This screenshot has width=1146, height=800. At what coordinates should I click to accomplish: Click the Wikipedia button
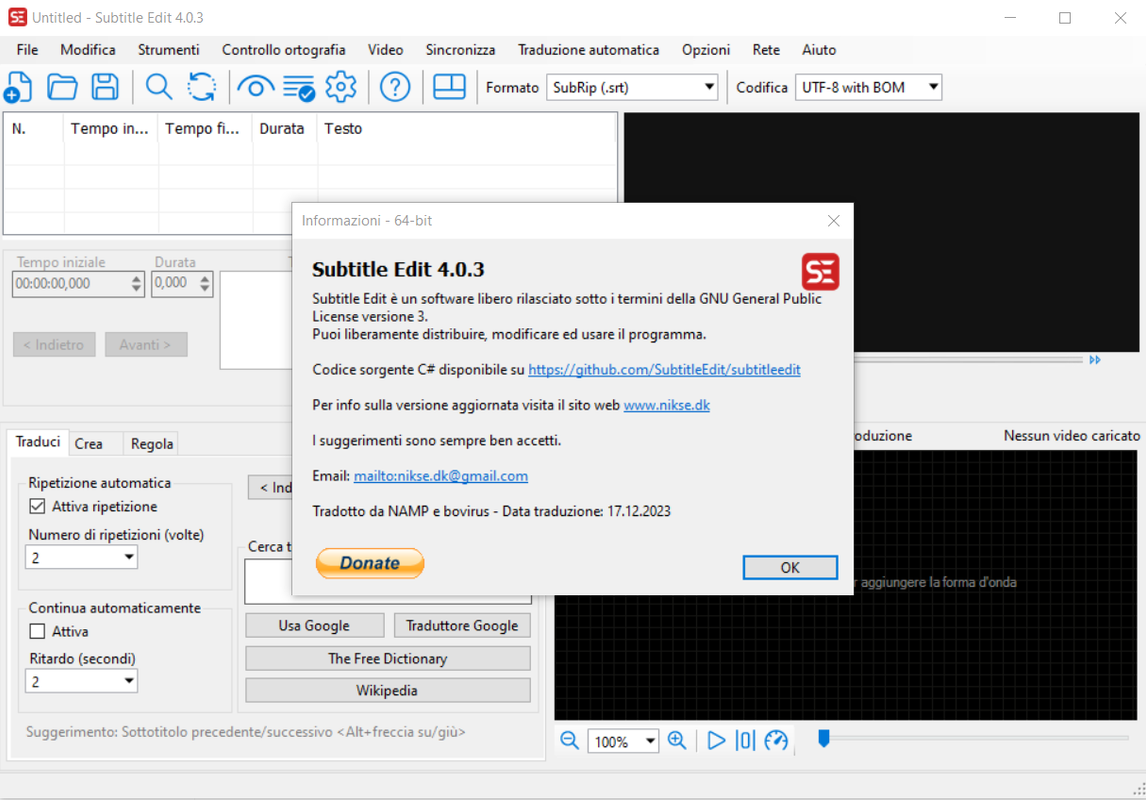pyautogui.click(x=388, y=690)
